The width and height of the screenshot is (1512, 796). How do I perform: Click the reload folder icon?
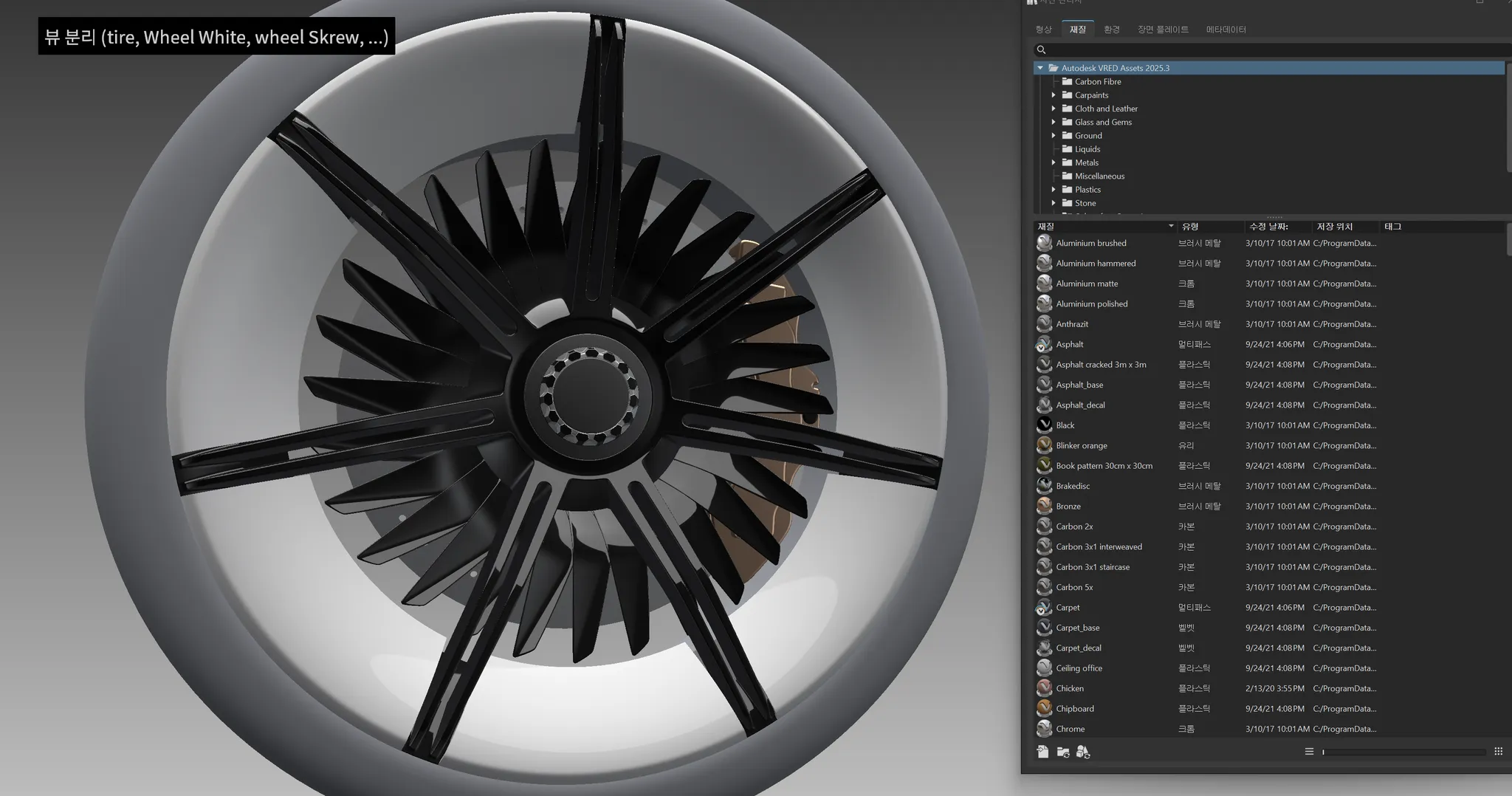(x=1063, y=752)
